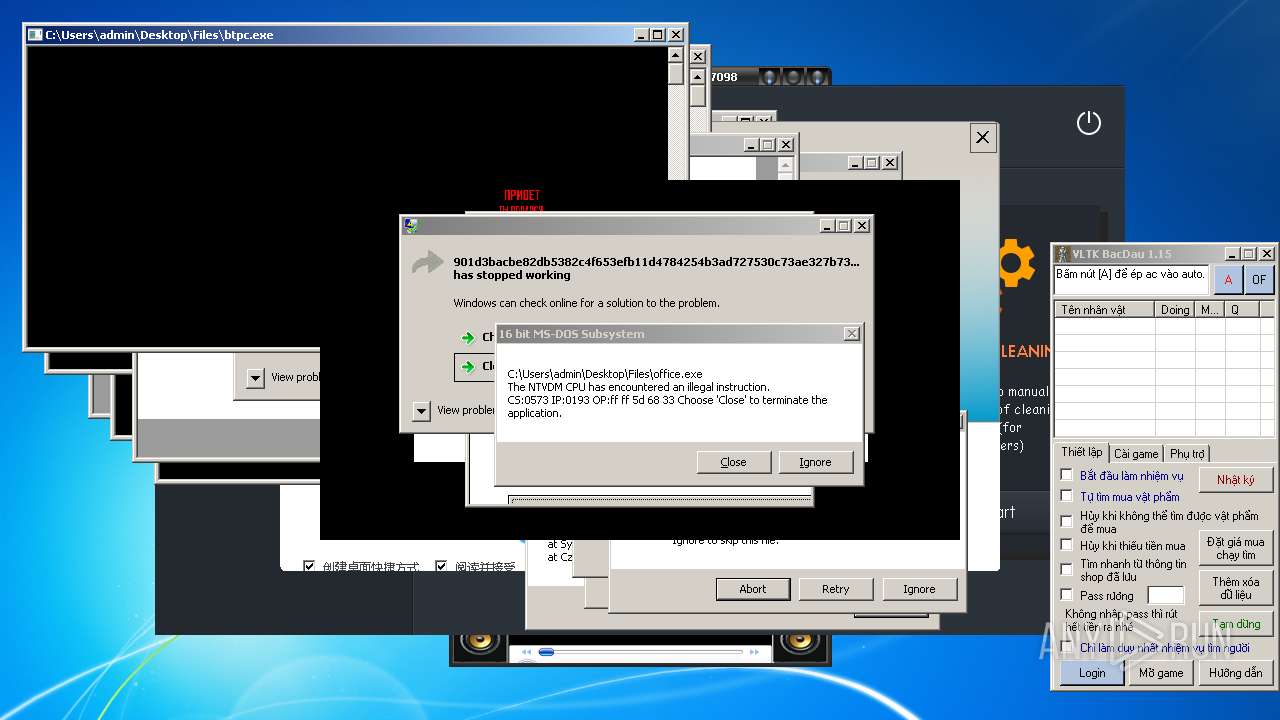Click the rewind arrows beside the player slider
The image size is (1280, 720).
pyautogui.click(x=526, y=652)
